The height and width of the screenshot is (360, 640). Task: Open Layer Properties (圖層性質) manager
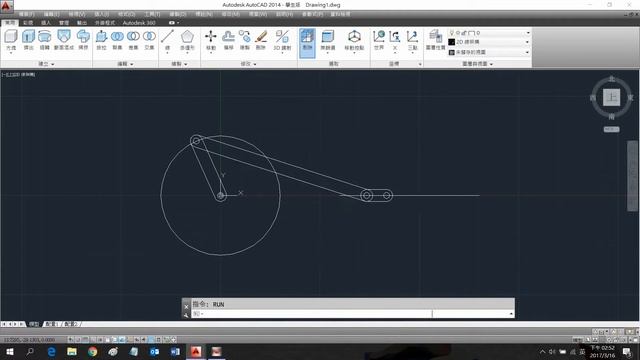point(436,40)
